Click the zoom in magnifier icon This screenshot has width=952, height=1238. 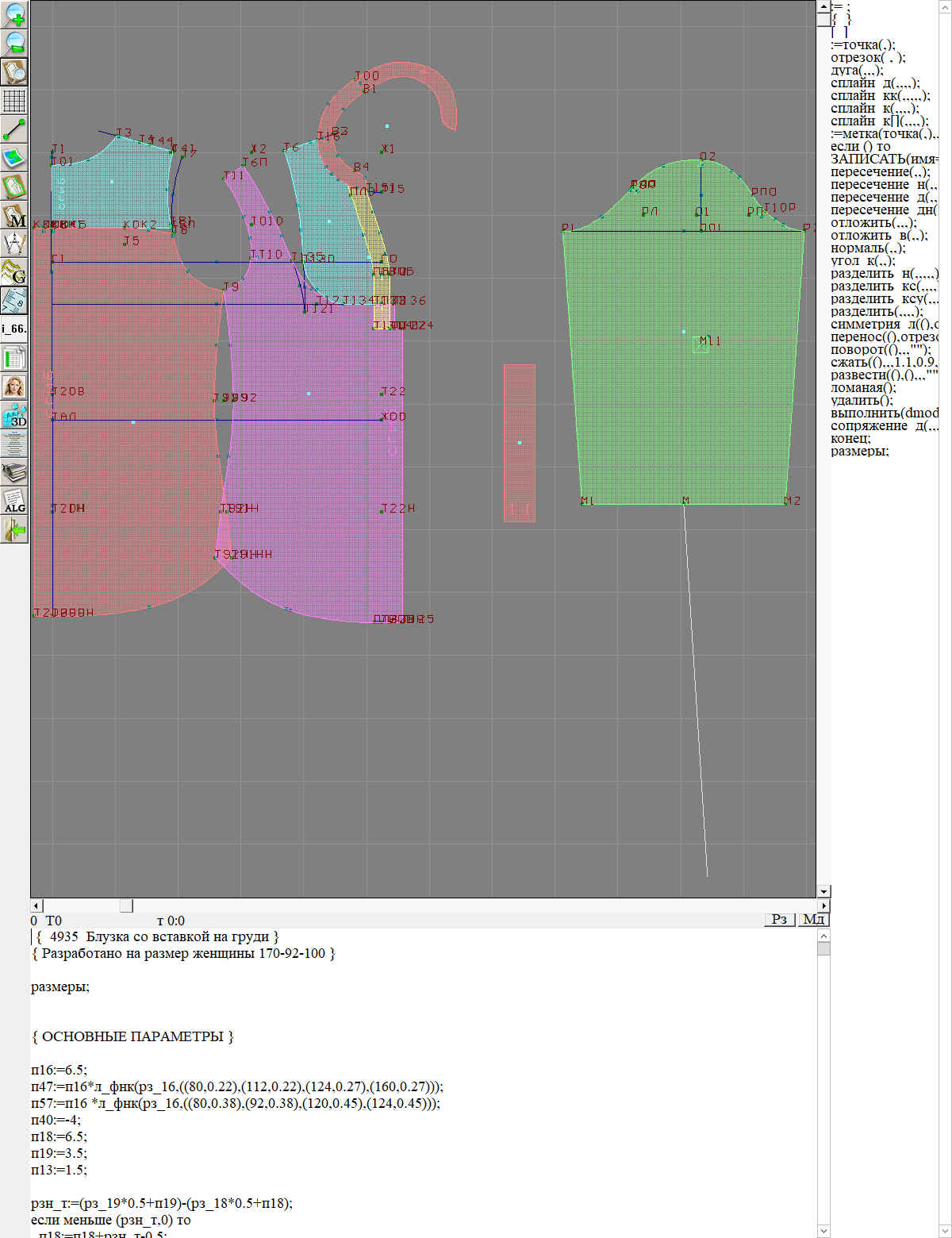click(x=15, y=14)
